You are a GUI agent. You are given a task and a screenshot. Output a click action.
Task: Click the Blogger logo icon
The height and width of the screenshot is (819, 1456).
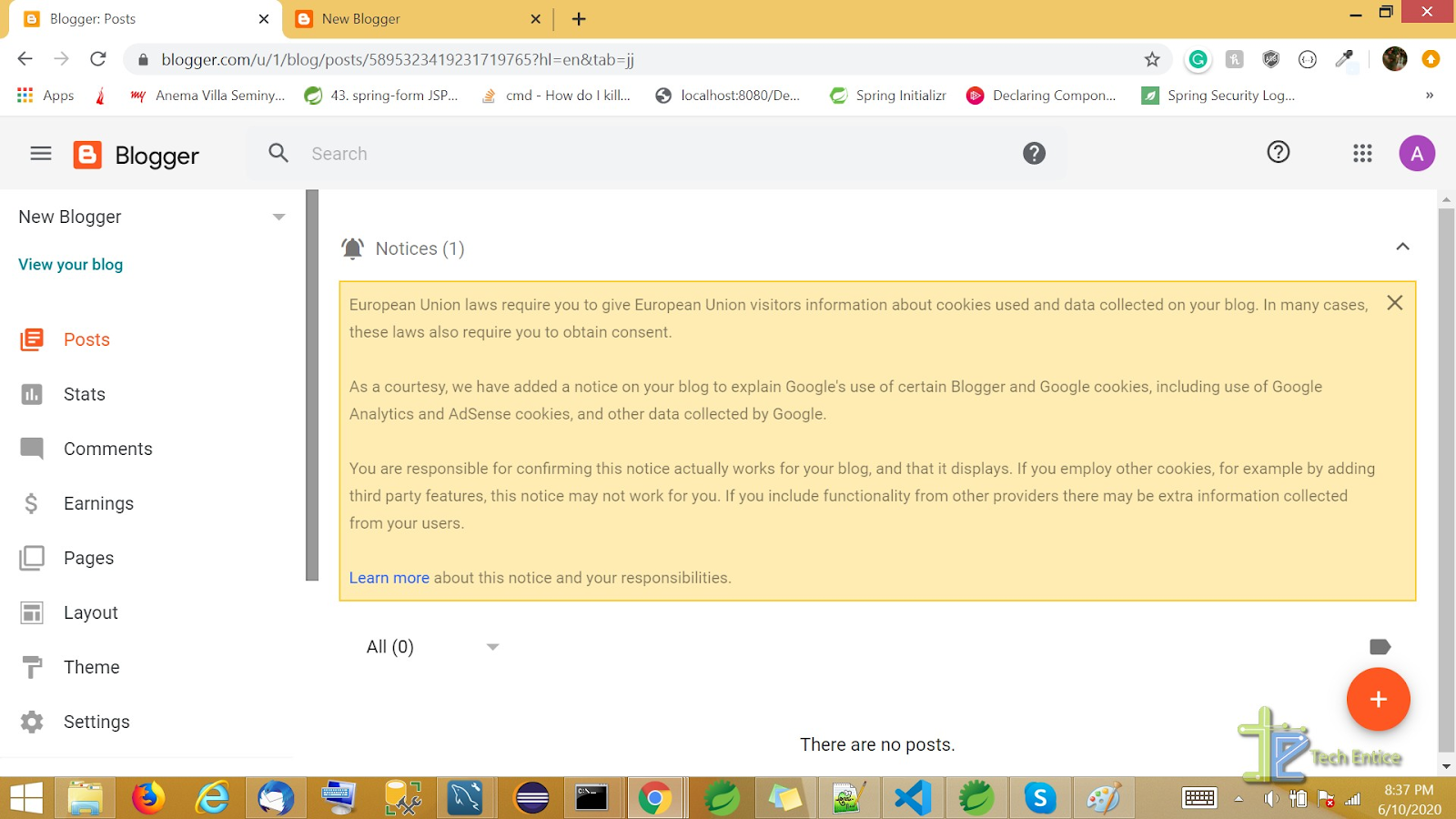point(87,155)
